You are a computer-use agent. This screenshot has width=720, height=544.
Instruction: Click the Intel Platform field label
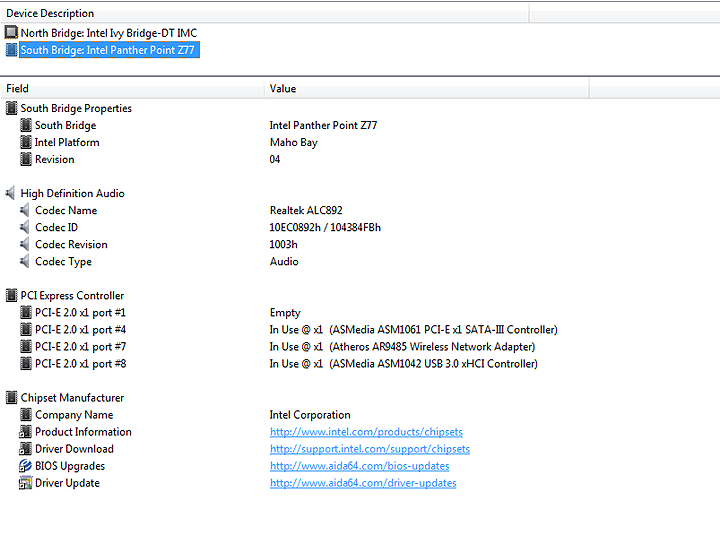(x=67, y=142)
